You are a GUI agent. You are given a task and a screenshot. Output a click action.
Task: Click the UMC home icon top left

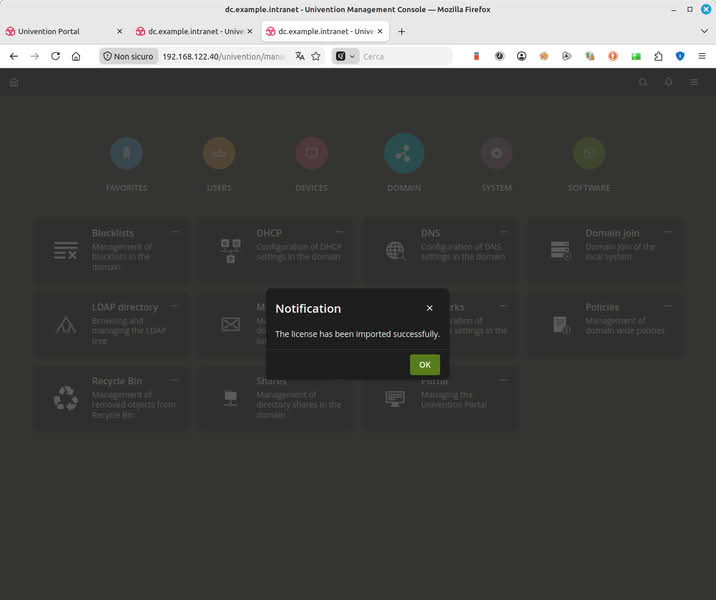click(x=14, y=82)
